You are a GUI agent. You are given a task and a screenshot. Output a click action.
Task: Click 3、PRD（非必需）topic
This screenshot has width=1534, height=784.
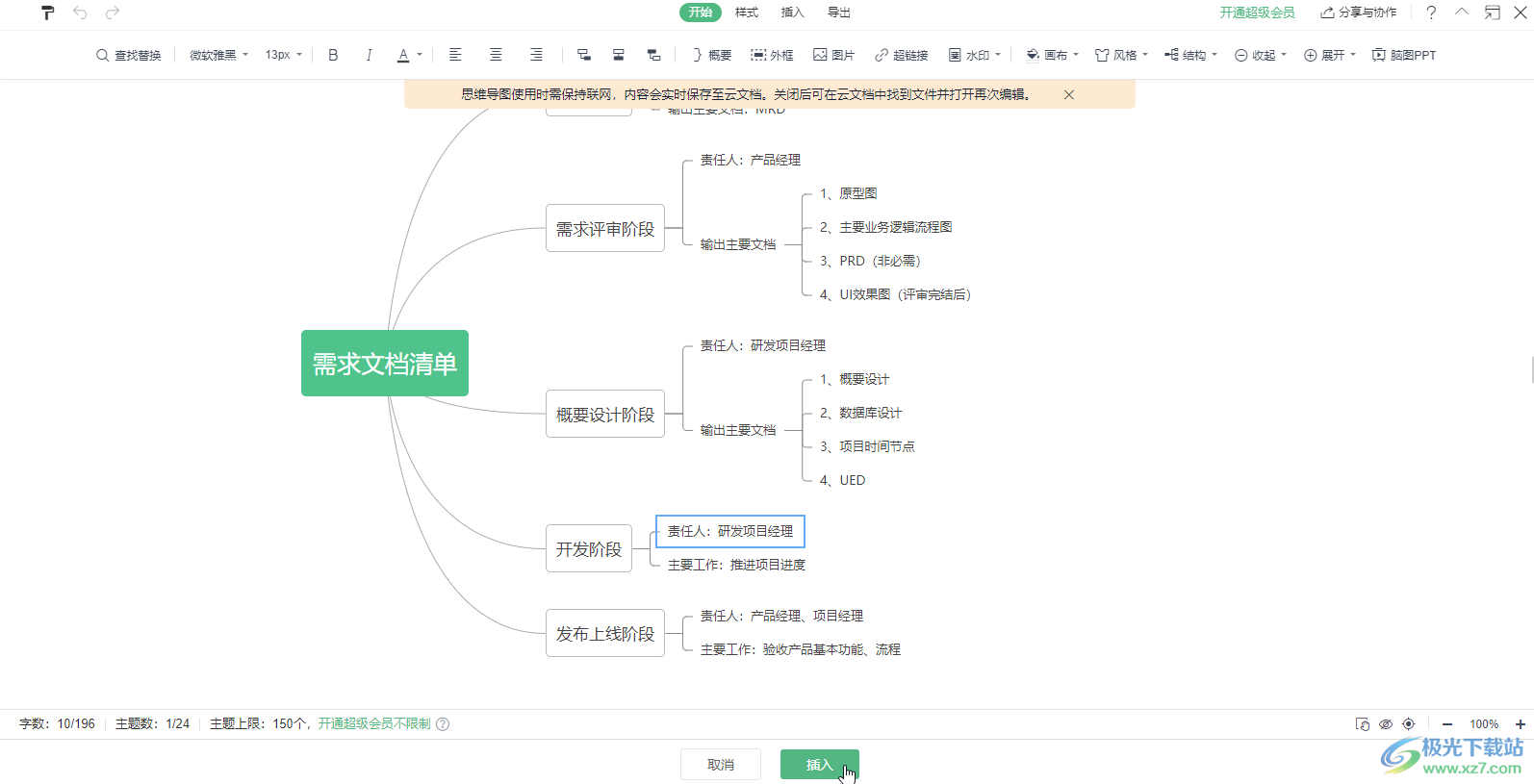(x=870, y=261)
